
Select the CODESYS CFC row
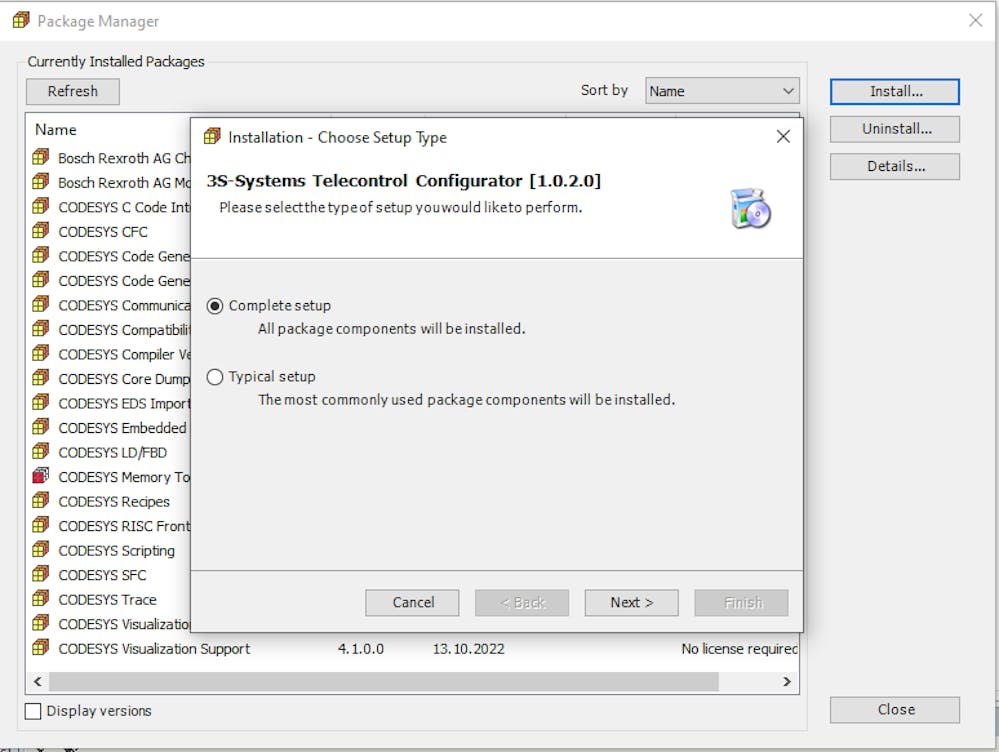pos(109,231)
